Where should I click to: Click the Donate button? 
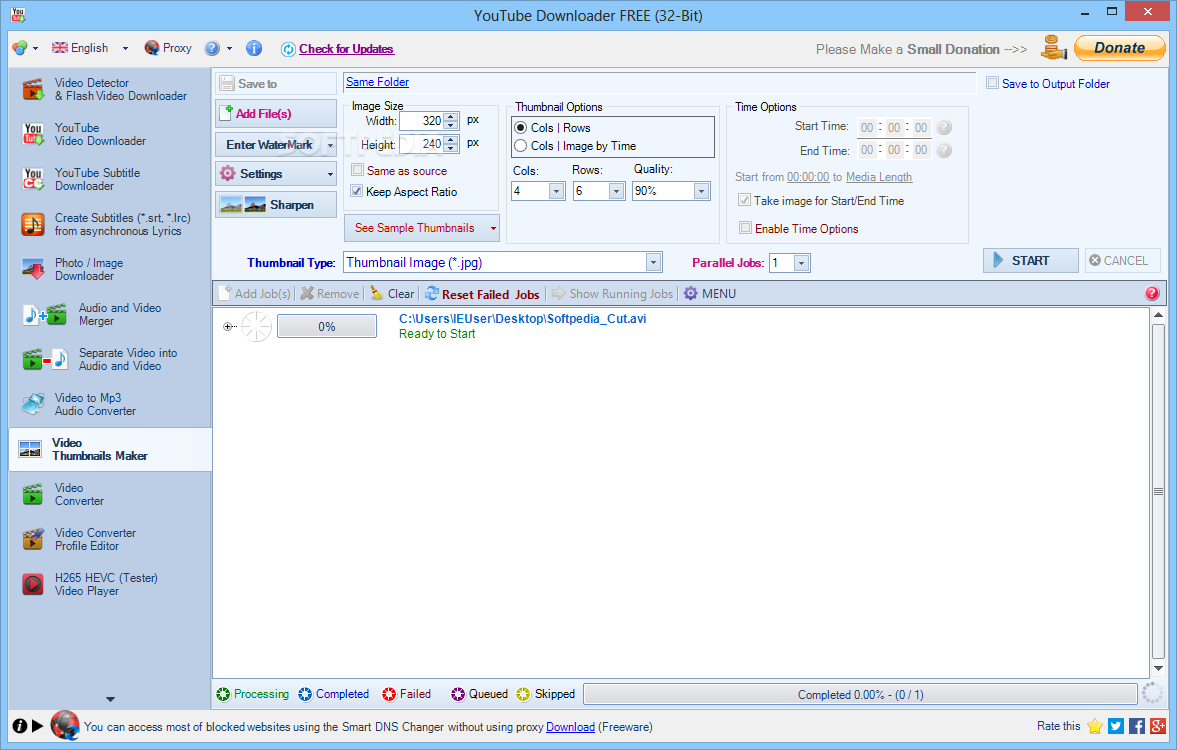[x=1119, y=48]
